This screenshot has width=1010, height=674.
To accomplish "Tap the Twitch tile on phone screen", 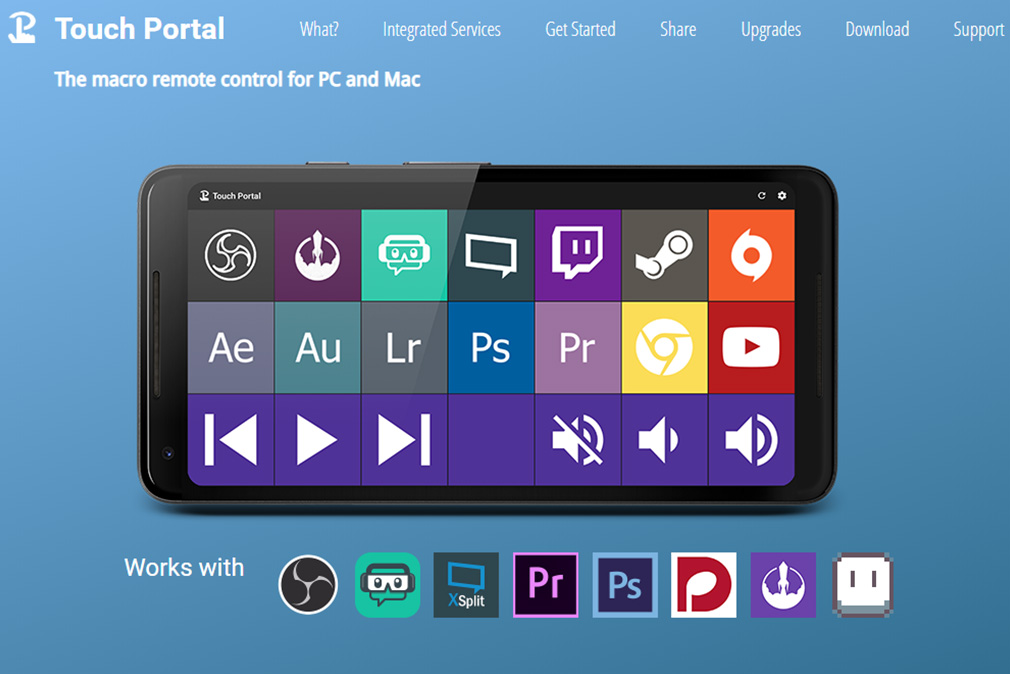I will (578, 255).
